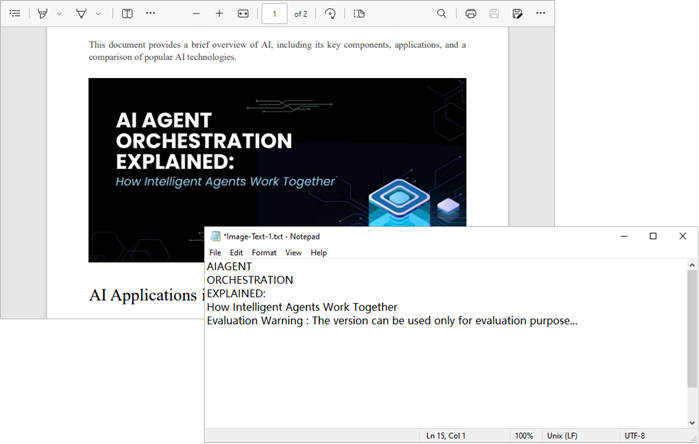Image resolution: width=699 pixels, height=444 pixels.
Task: Click the 'EXPLAINED:' line in Notepad
Action: point(236,293)
